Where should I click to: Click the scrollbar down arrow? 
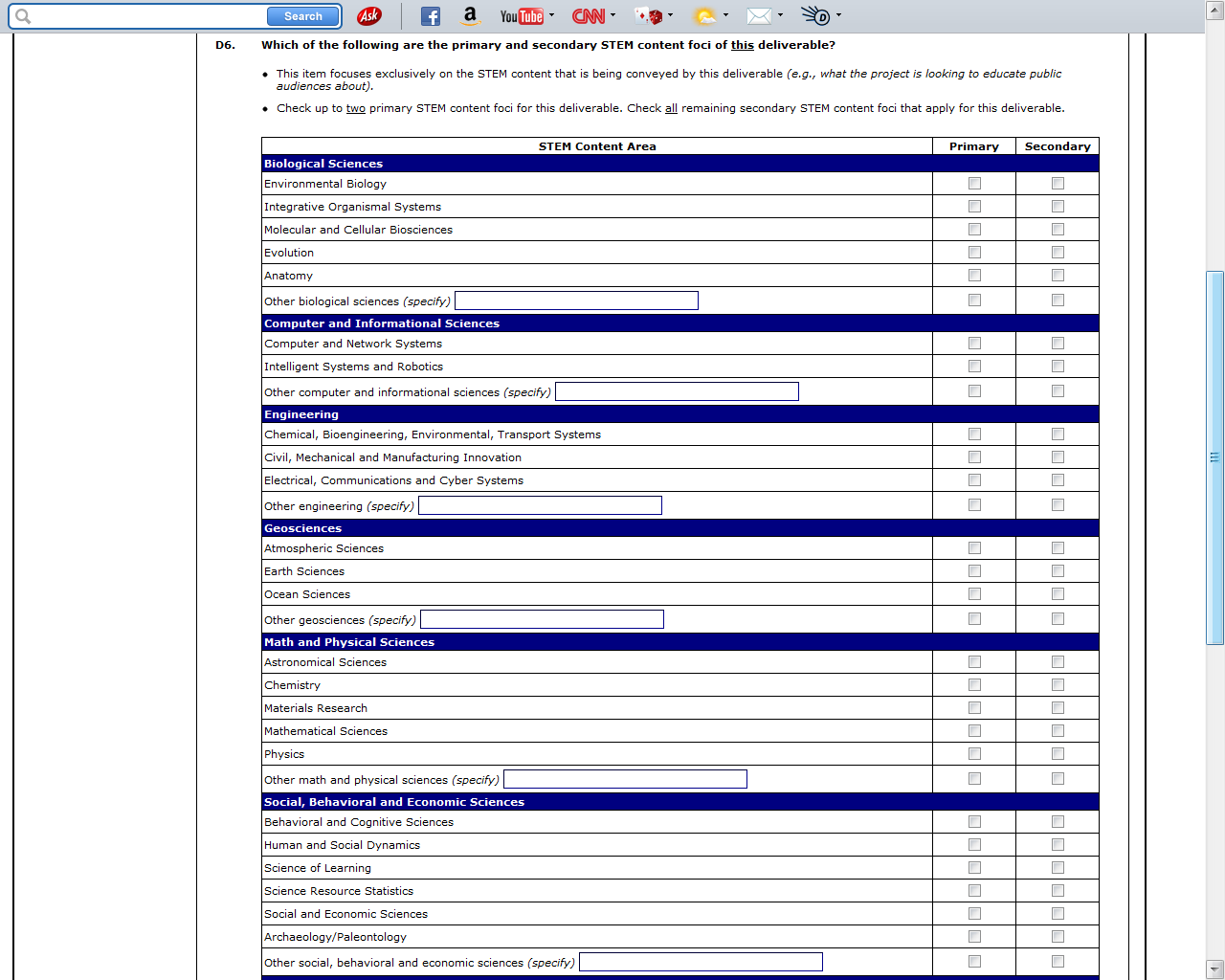[1215, 969]
